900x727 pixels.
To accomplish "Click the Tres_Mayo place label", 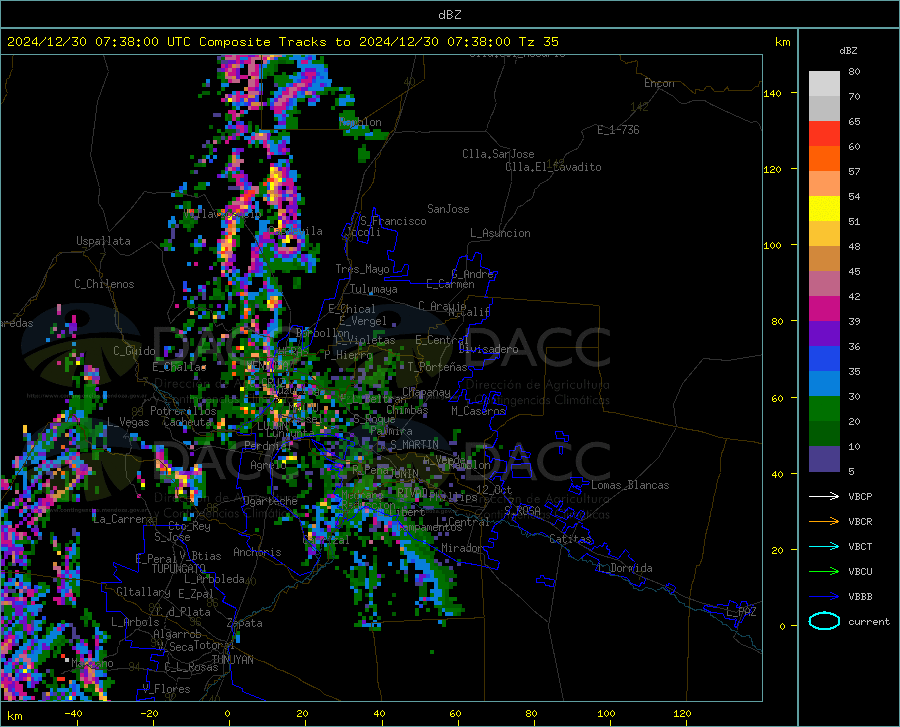I will click(362, 269).
